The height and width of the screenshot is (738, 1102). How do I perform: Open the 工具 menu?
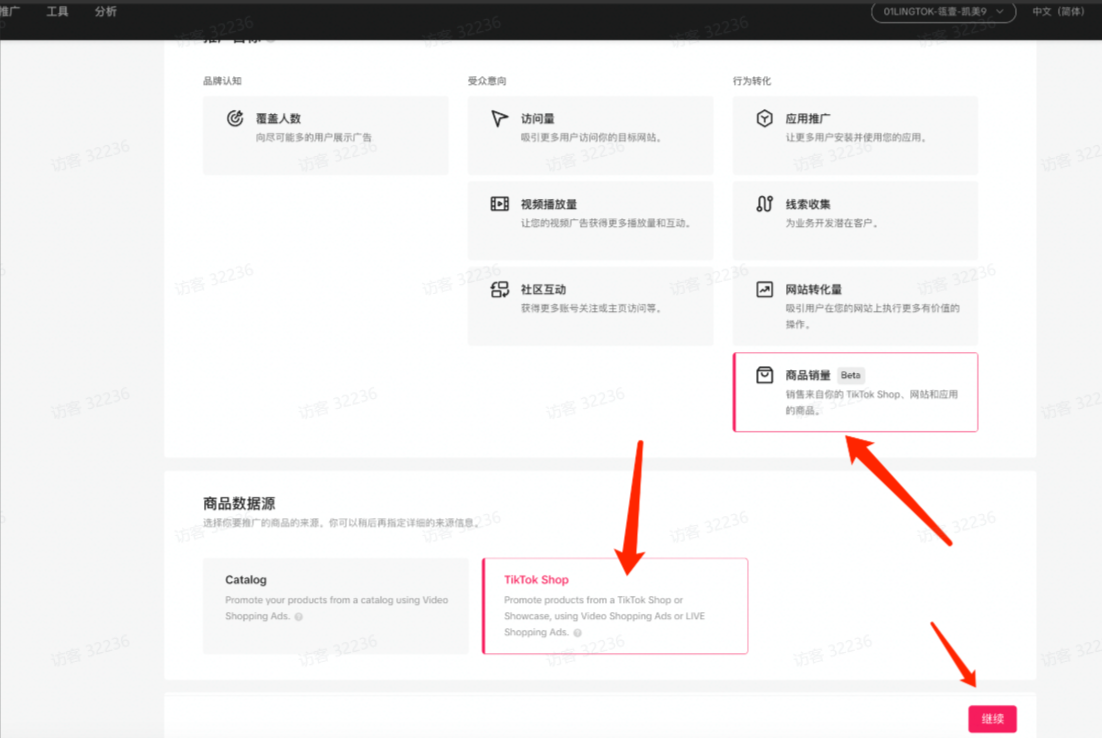tap(57, 12)
